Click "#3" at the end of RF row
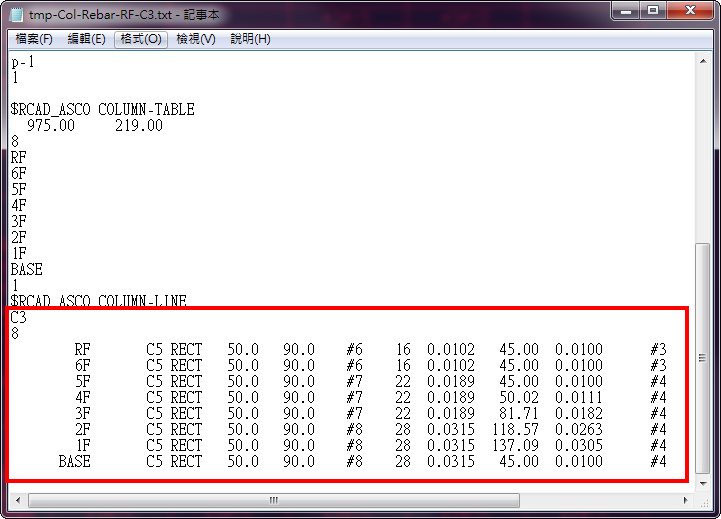This screenshot has height=519, width=721. [x=658, y=349]
